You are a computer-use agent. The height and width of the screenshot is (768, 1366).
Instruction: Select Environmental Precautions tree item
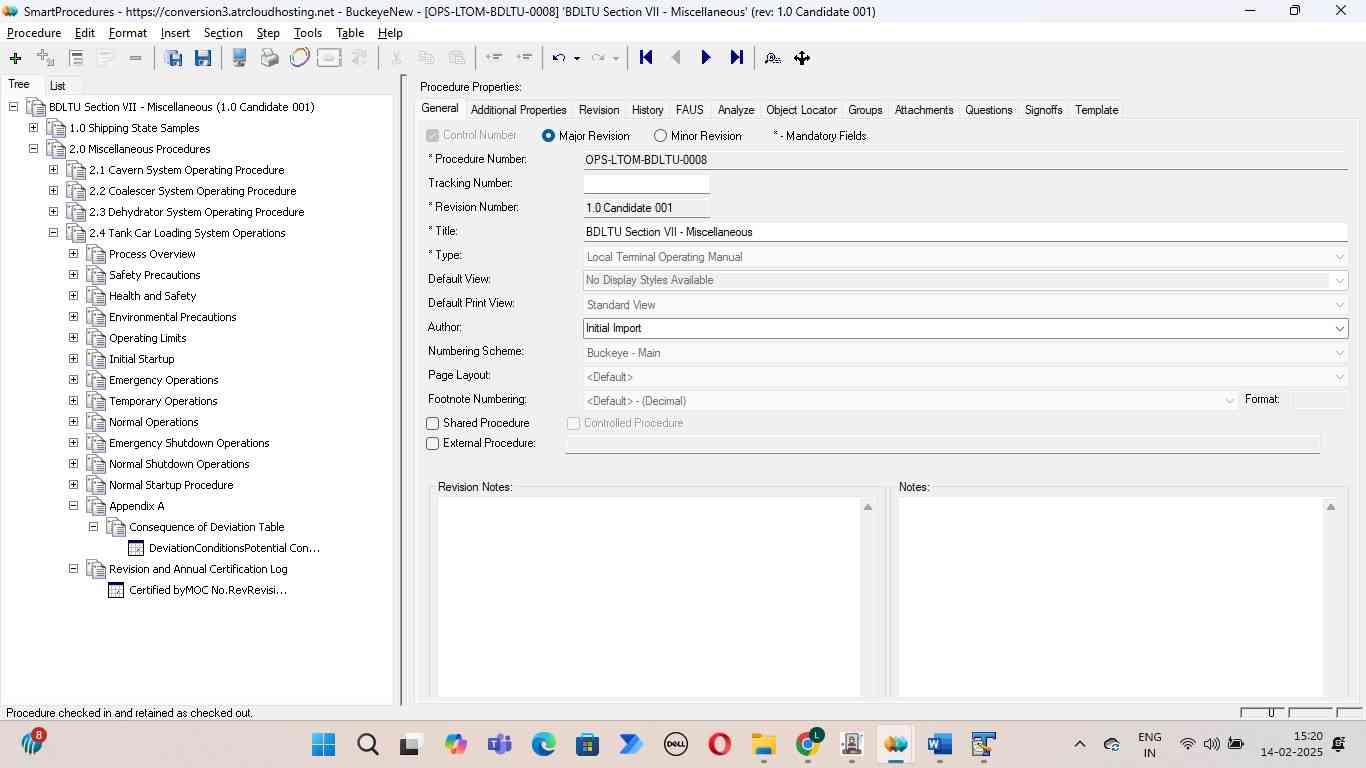[x=172, y=317]
